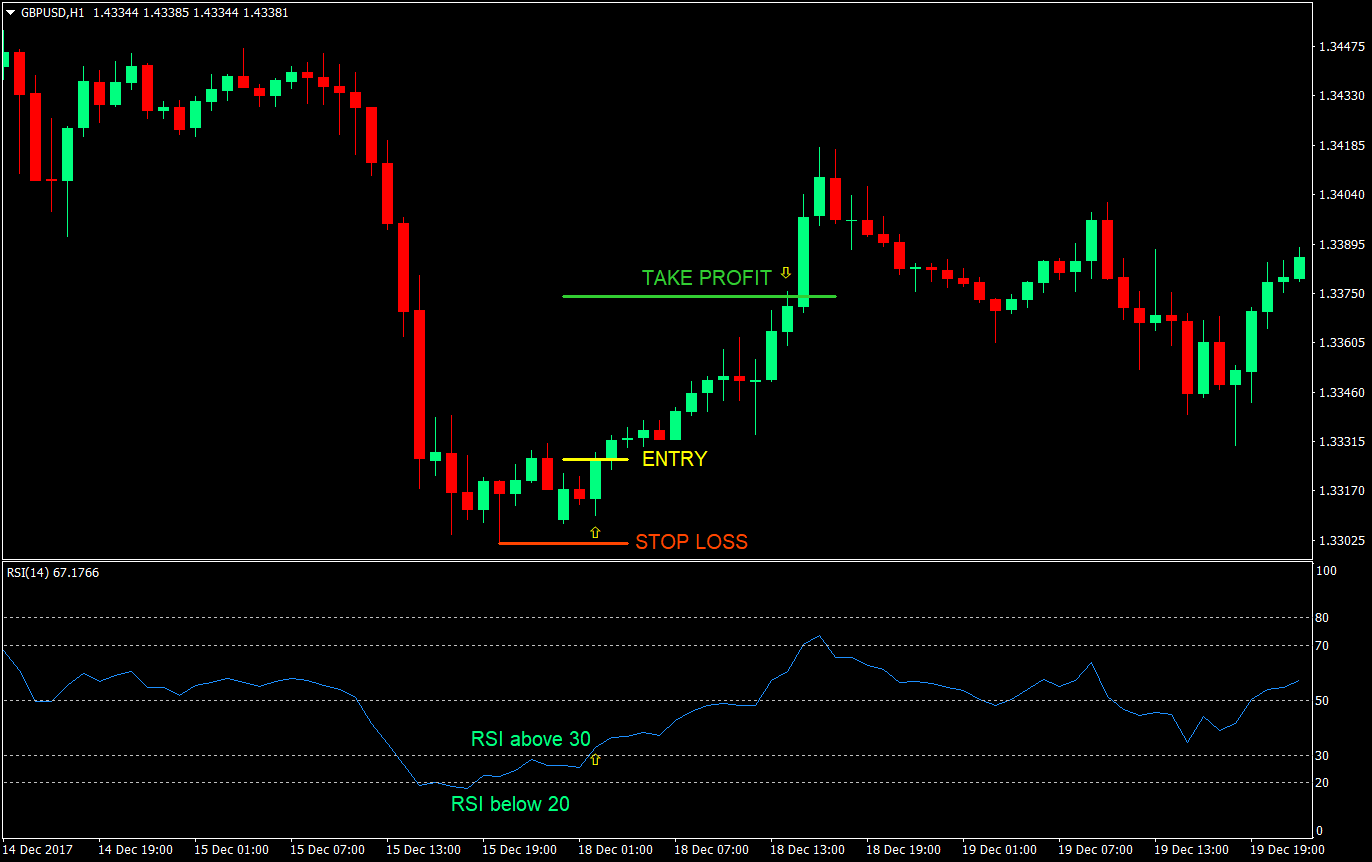Select the yellow ENTRY price marker line
The height and width of the screenshot is (862, 1372).
click(x=594, y=458)
